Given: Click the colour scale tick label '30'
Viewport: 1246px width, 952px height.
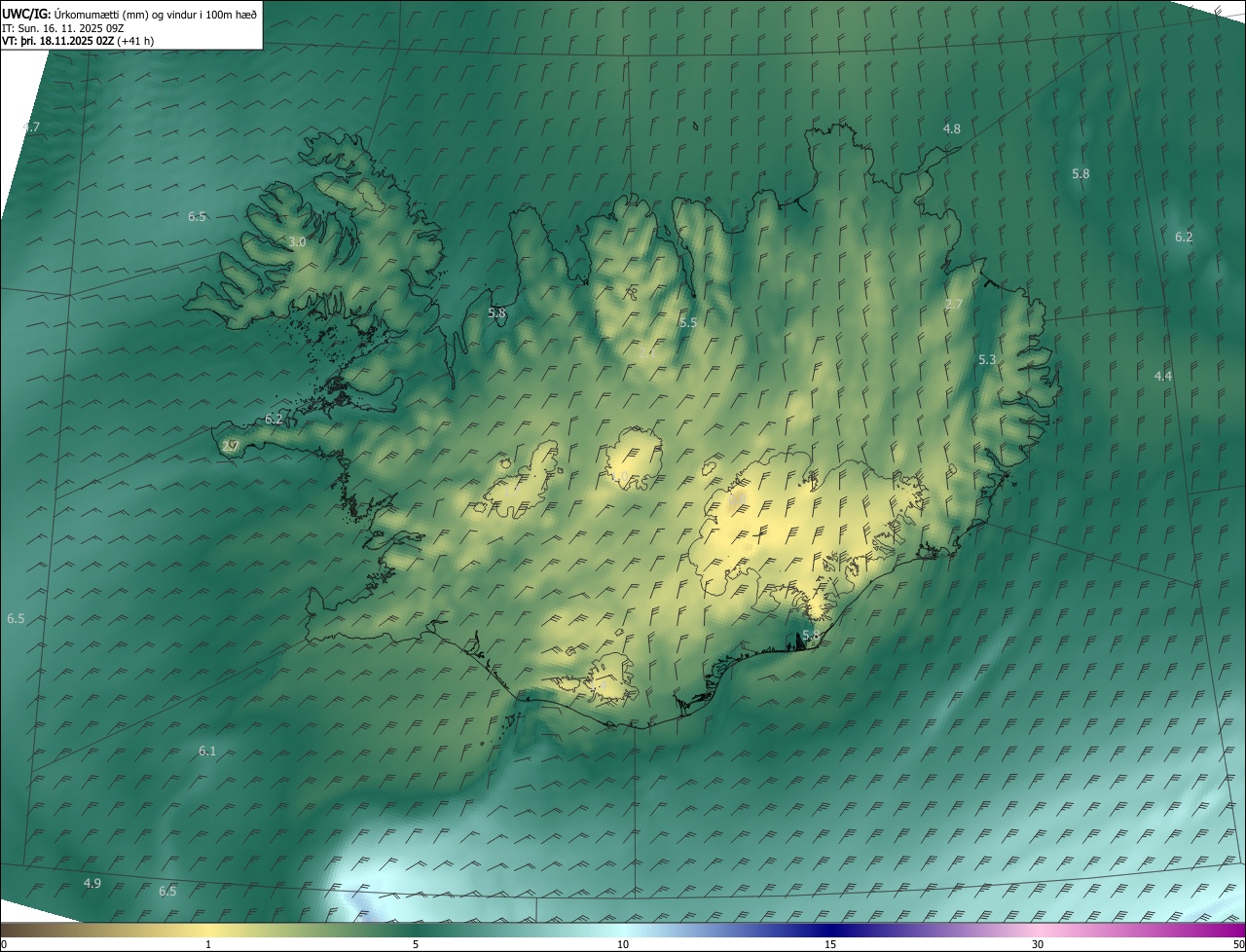Looking at the screenshot, I should tap(1038, 944).
